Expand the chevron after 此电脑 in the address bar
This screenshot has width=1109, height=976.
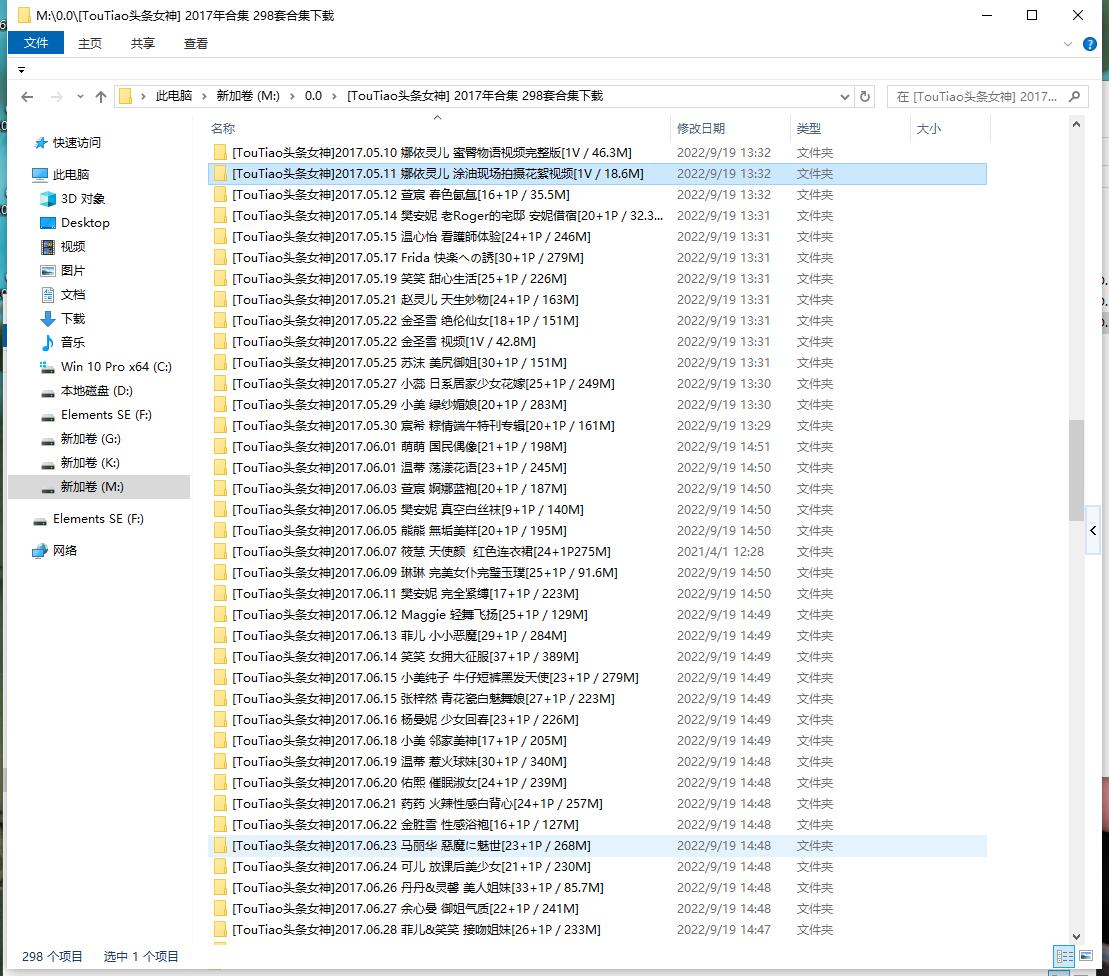(x=204, y=96)
